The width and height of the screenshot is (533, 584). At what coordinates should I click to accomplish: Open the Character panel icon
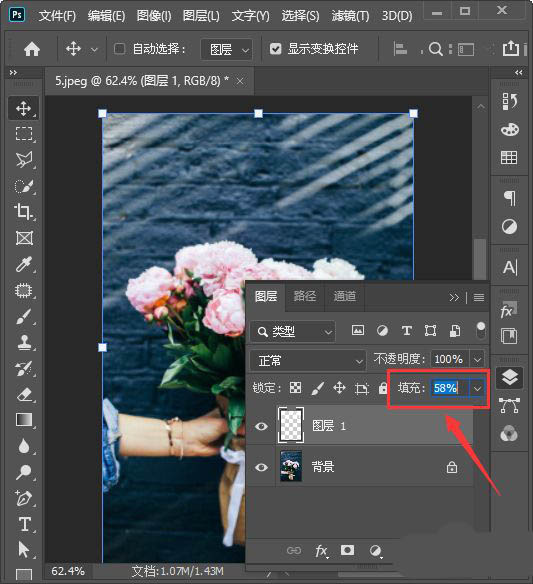click(510, 267)
